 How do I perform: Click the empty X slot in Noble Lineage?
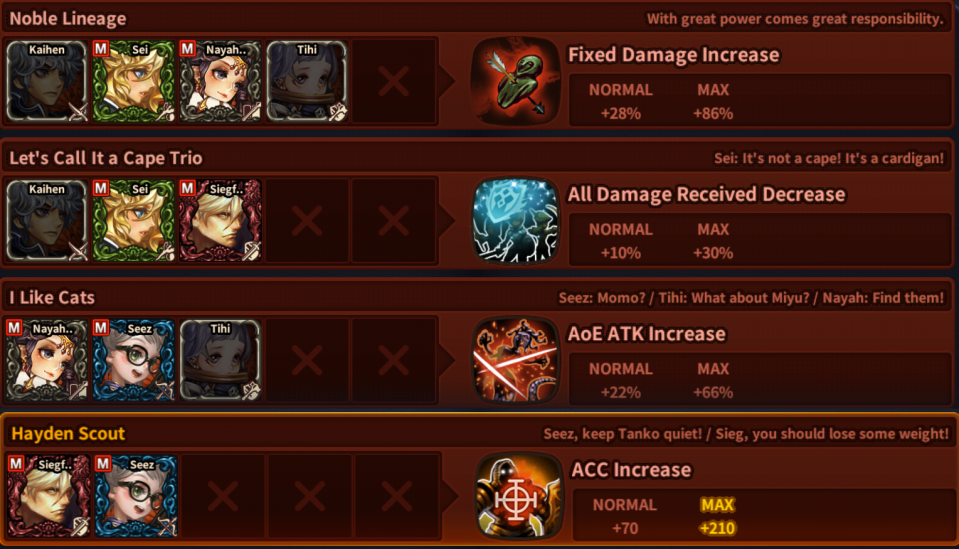[x=393, y=81]
